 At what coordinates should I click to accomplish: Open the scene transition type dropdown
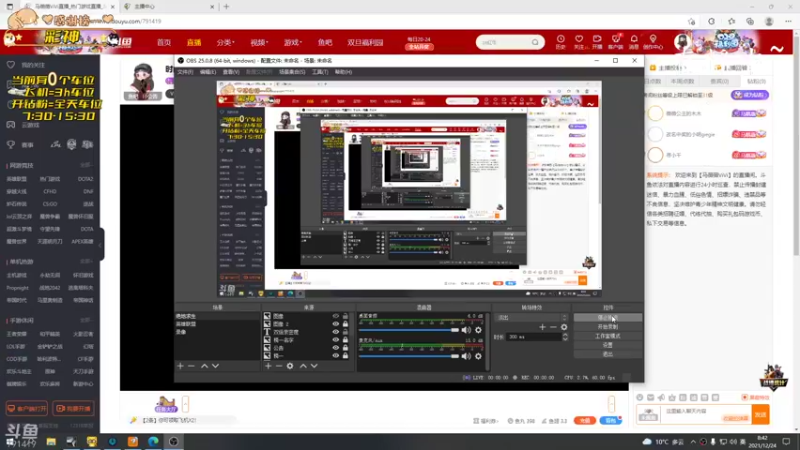click(531, 317)
